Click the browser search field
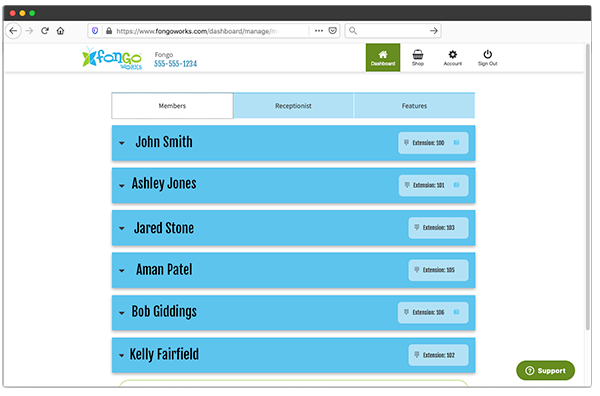Viewport: 600px width, 396px height. click(x=393, y=31)
